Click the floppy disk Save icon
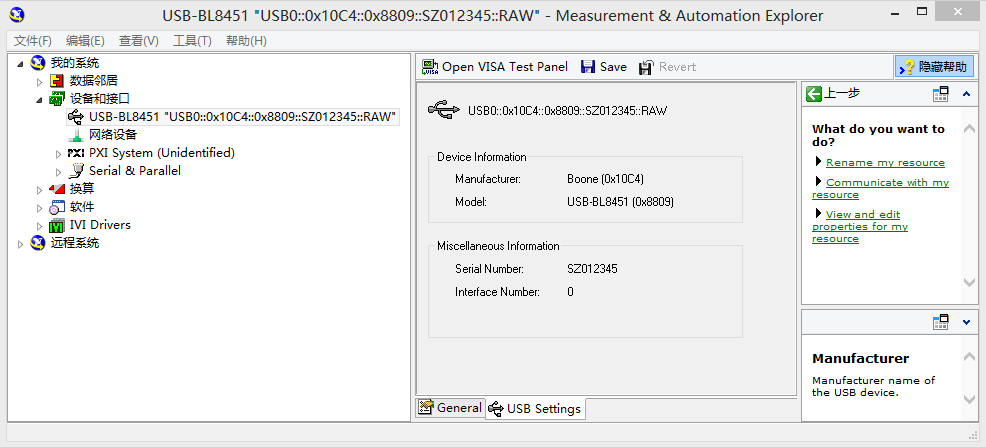 click(x=588, y=67)
